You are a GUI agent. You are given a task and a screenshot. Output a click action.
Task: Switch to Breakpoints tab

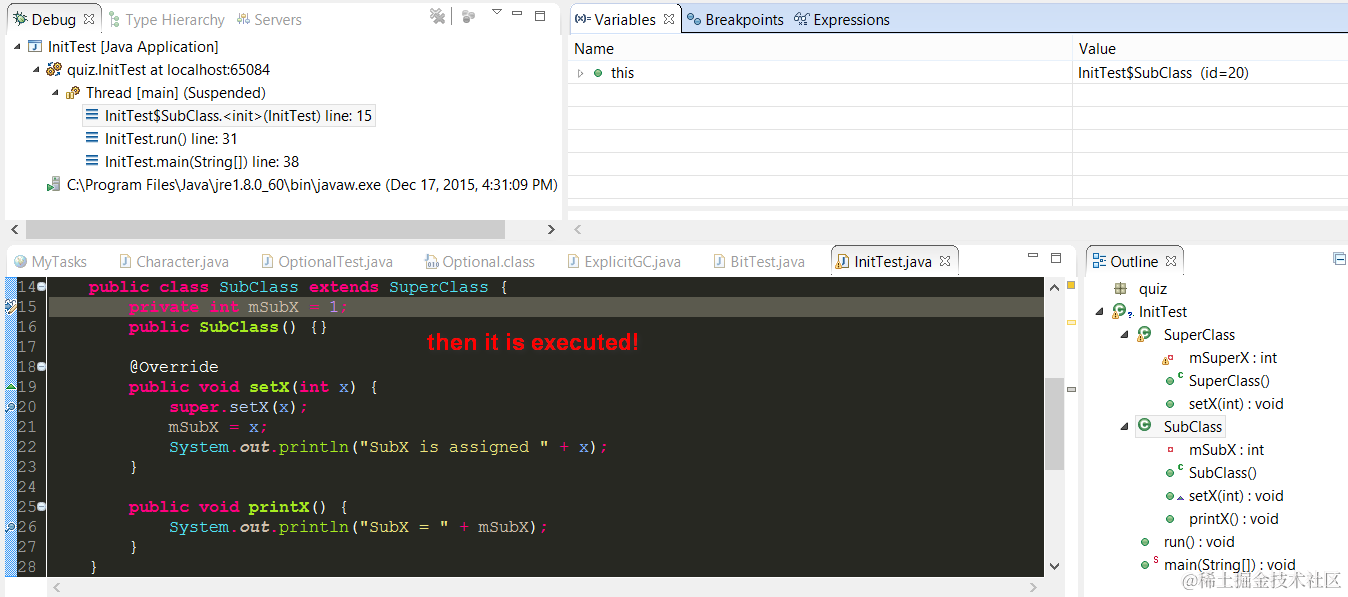[735, 19]
